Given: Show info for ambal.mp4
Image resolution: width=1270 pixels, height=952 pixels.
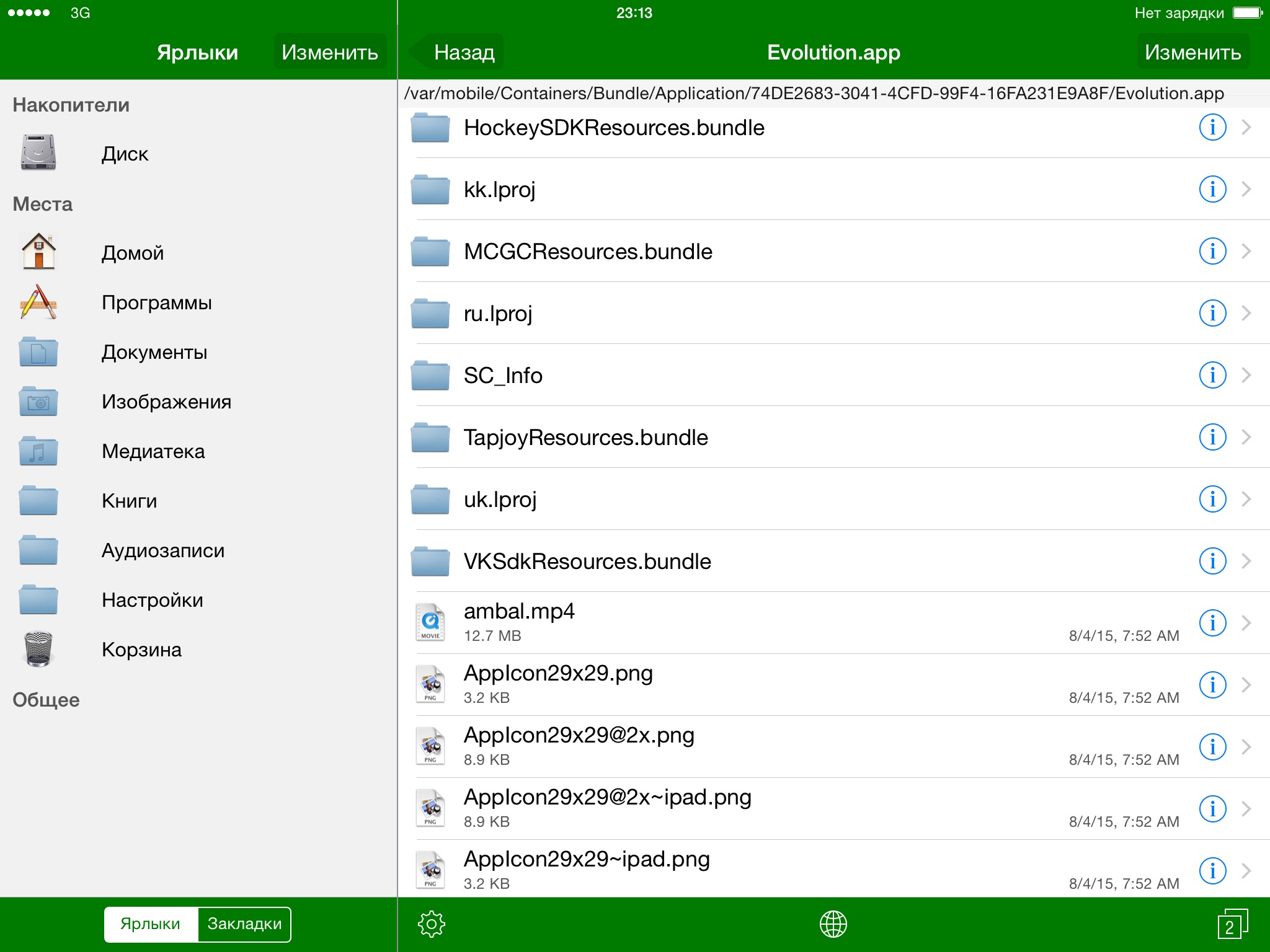Looking at the screenshot, I should click(1212, 623).
